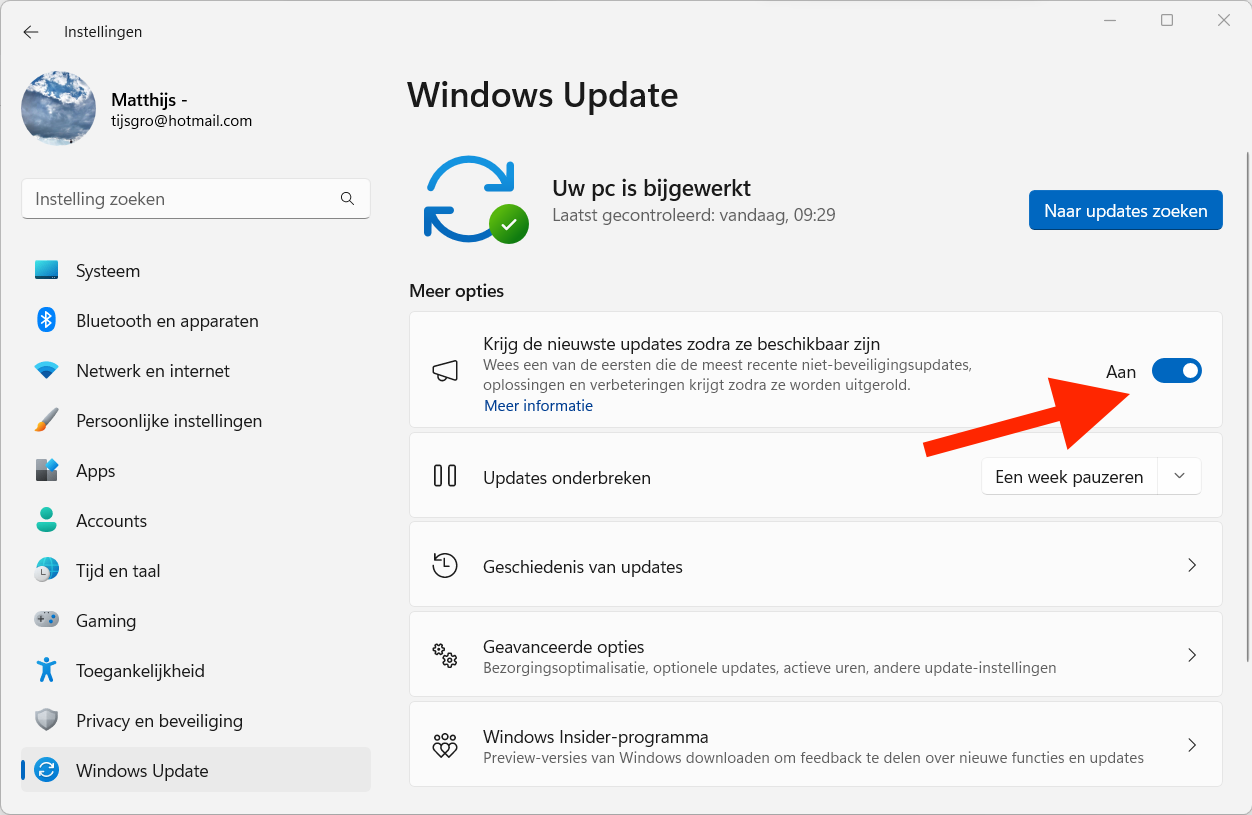The image size is (1252, 815).
Task: Open Bluetooth en apparaten via its icon
Action: (46, 321)
